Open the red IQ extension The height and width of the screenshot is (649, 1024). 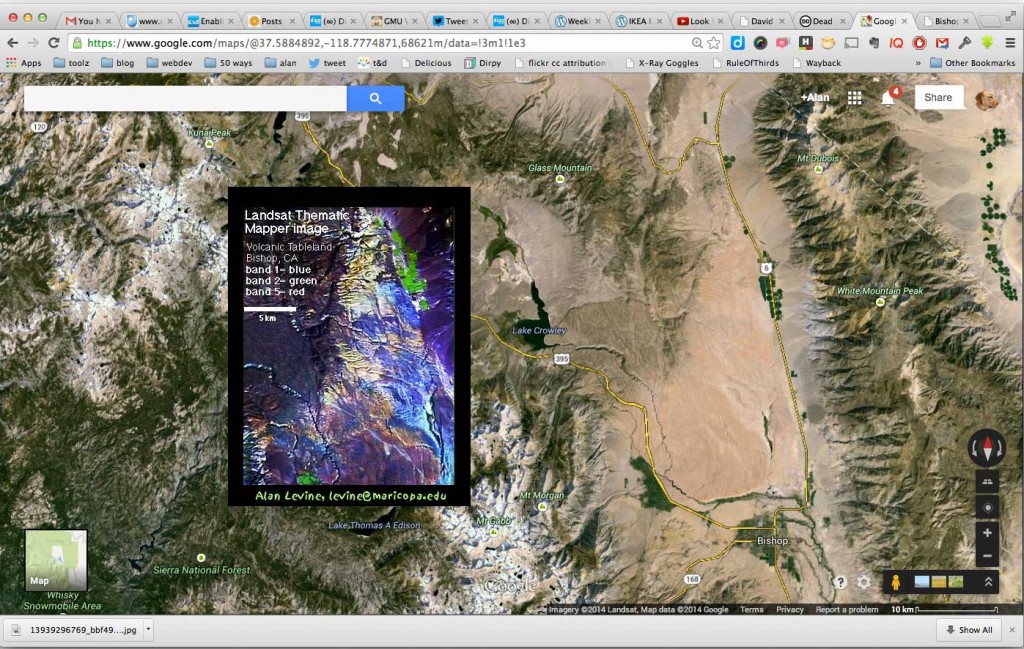pos(896,43)
